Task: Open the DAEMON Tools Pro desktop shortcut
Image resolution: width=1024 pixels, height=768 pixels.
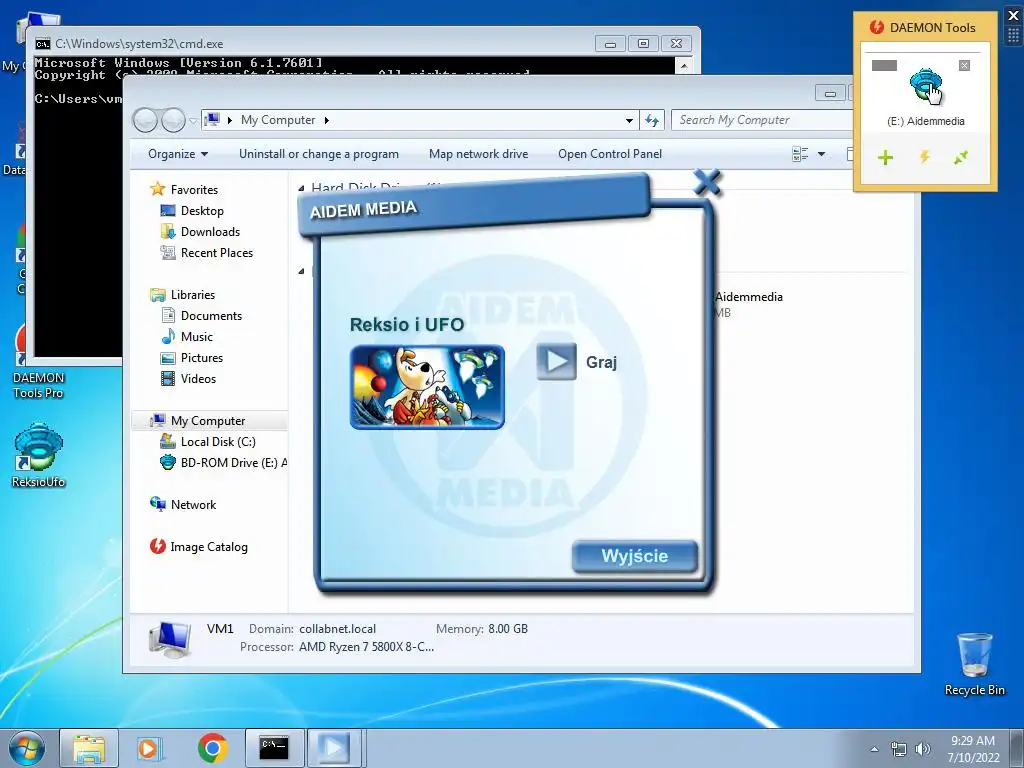Action: [39, 385]
